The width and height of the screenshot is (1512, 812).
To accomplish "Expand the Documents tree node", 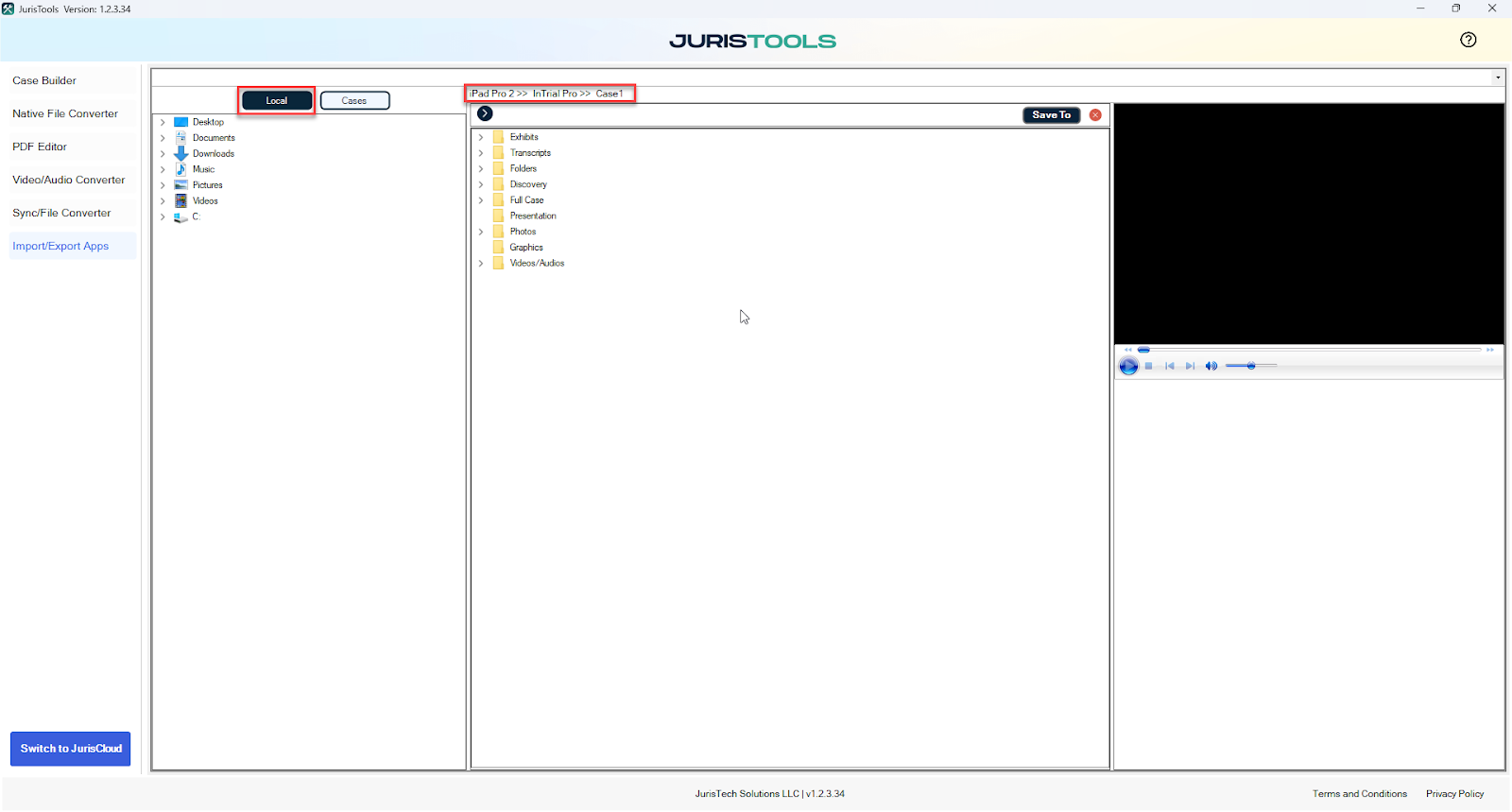I will click(163, 138).
